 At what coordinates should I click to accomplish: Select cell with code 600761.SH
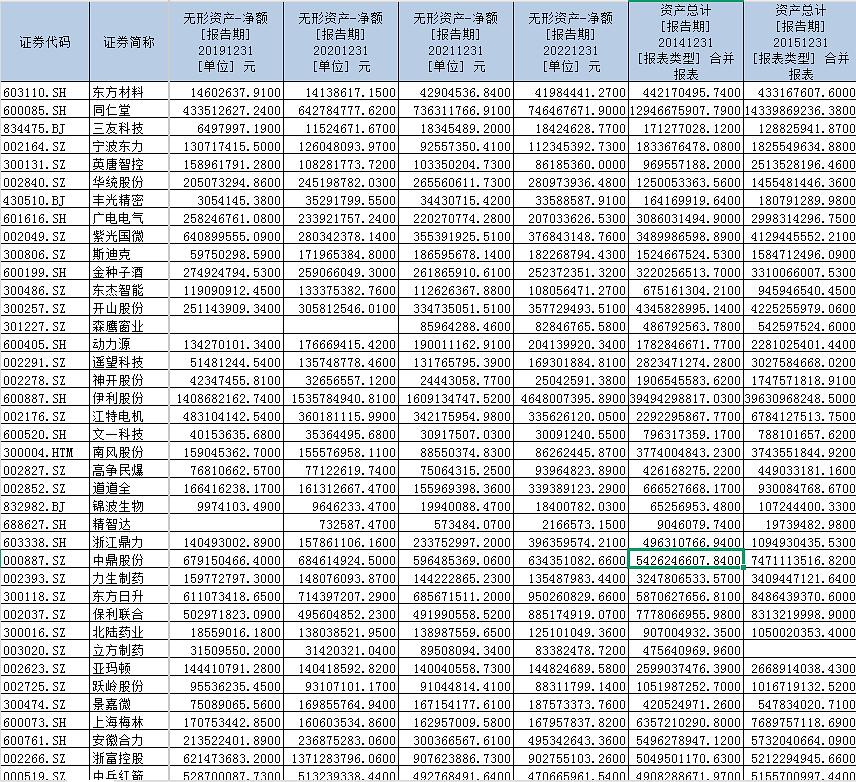[45, 740]
